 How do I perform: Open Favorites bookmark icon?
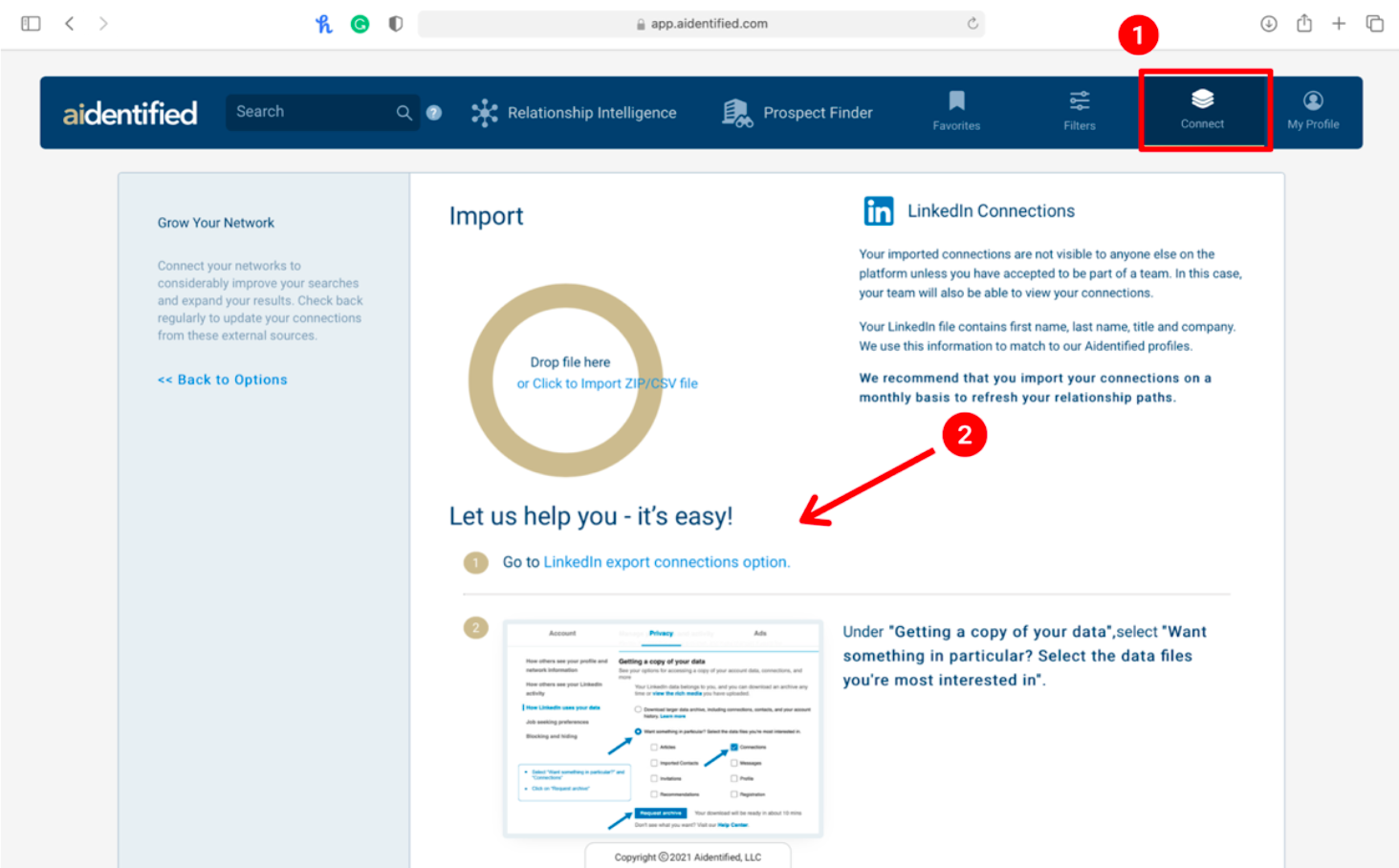(956, 101)
